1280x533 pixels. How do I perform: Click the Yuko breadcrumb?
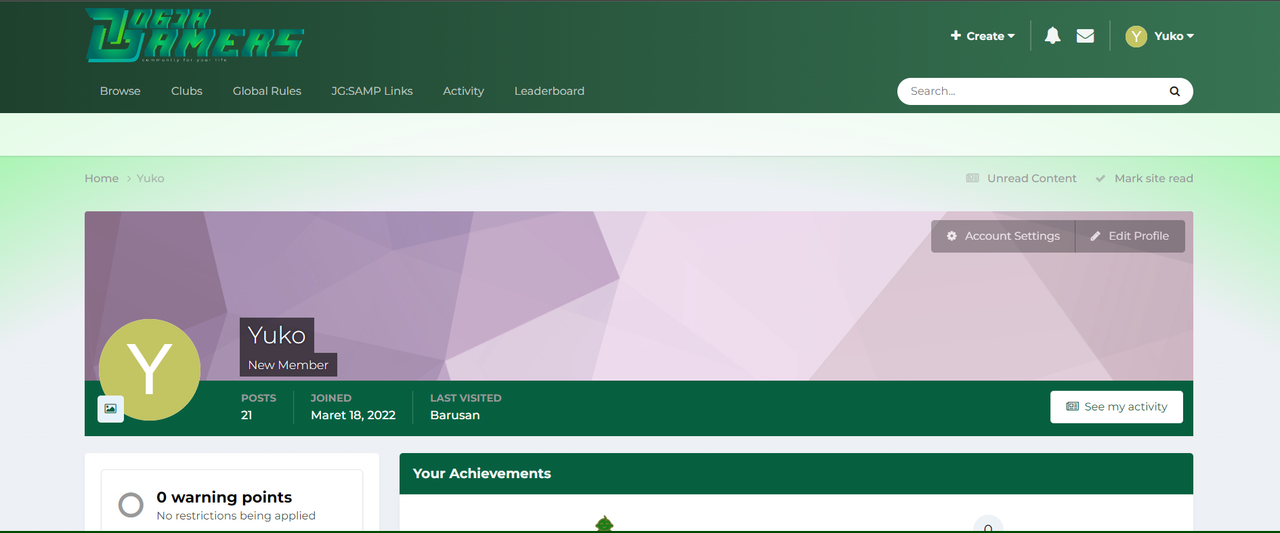(x=151, y=178)
